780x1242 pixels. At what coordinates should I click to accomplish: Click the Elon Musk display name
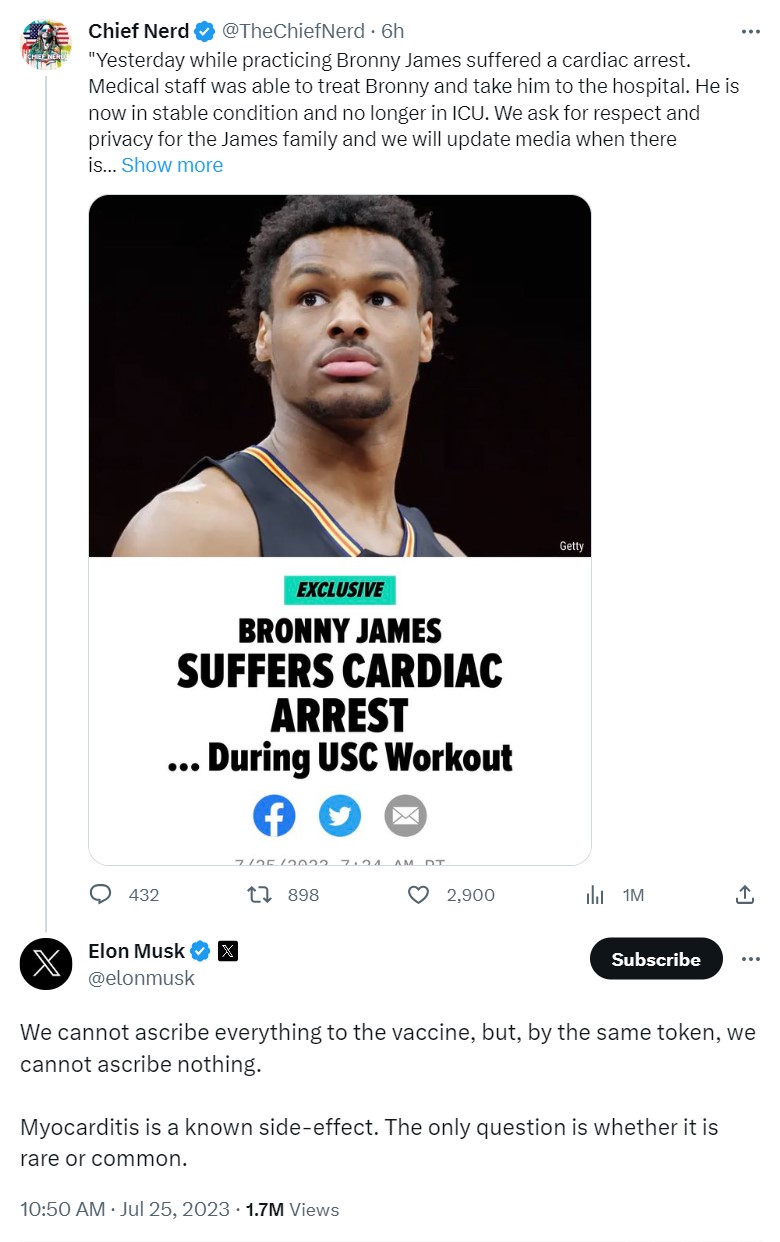(137, 951)
